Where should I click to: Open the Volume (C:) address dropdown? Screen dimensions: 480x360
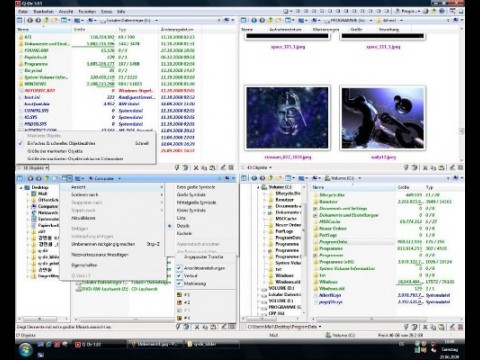(x=360, y=178)
